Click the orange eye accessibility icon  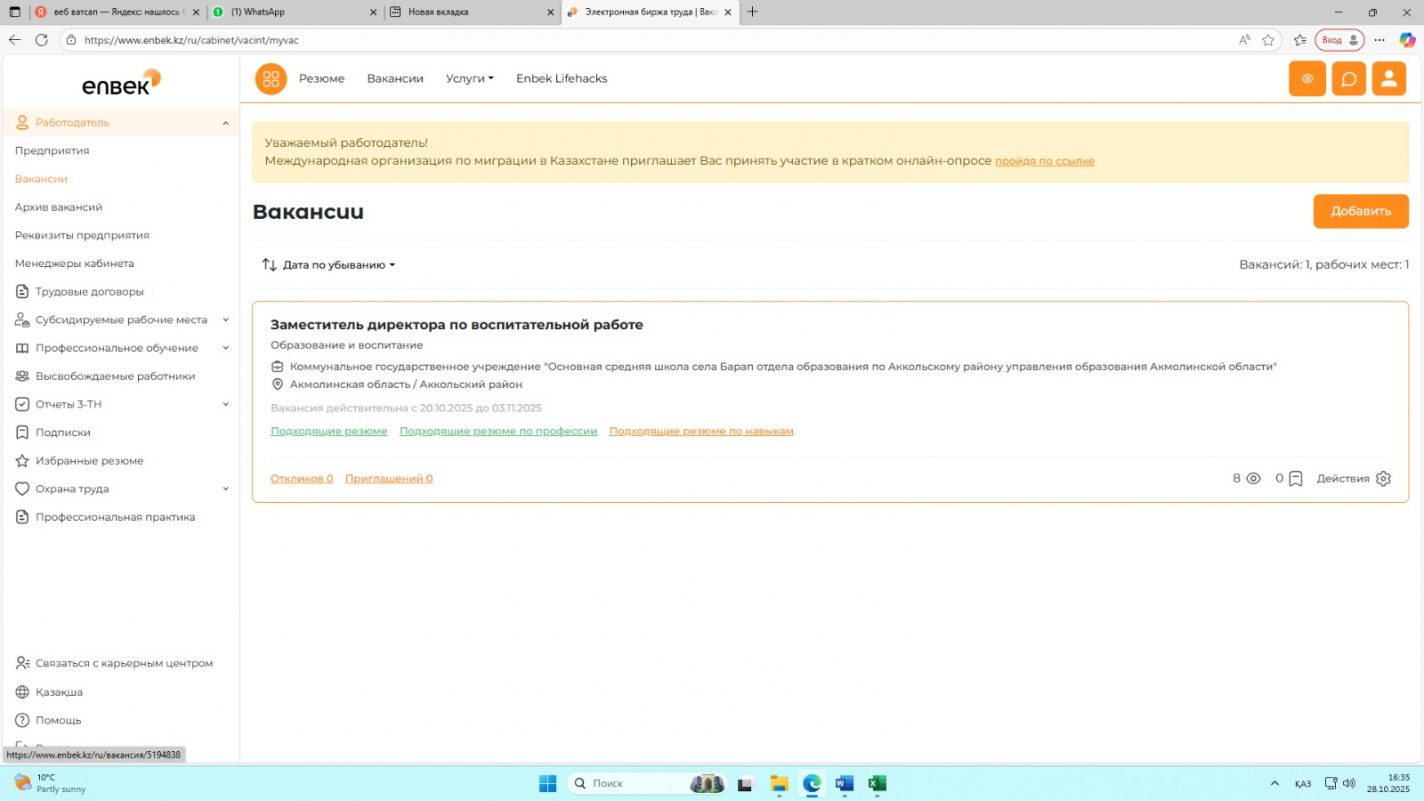coord(1307,79)
